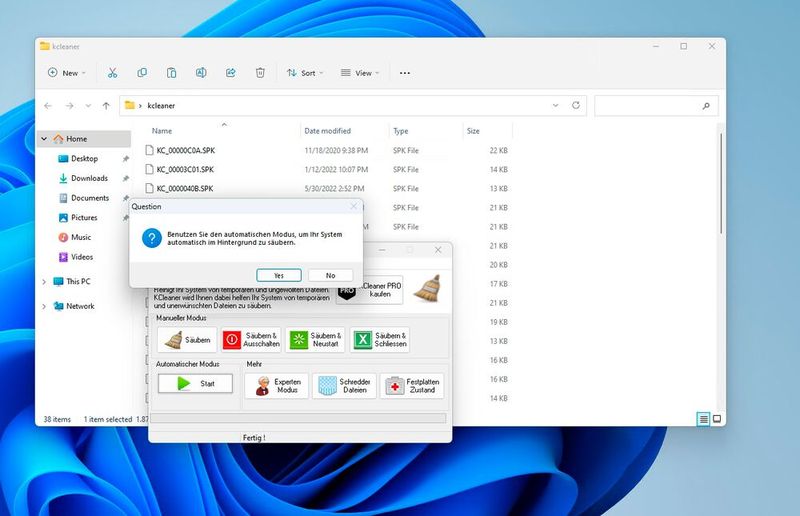
Task: Click into the Explorer search box
Action: click(x=656, y=106)
